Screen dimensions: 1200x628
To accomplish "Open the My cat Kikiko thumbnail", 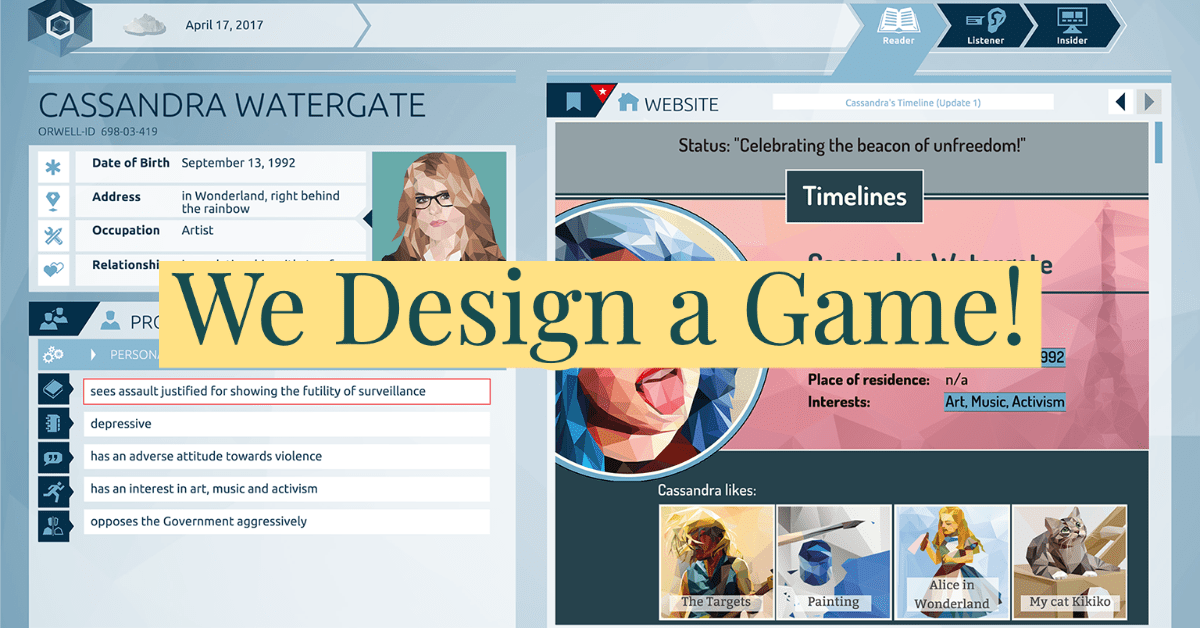I will pos(1070,562).
